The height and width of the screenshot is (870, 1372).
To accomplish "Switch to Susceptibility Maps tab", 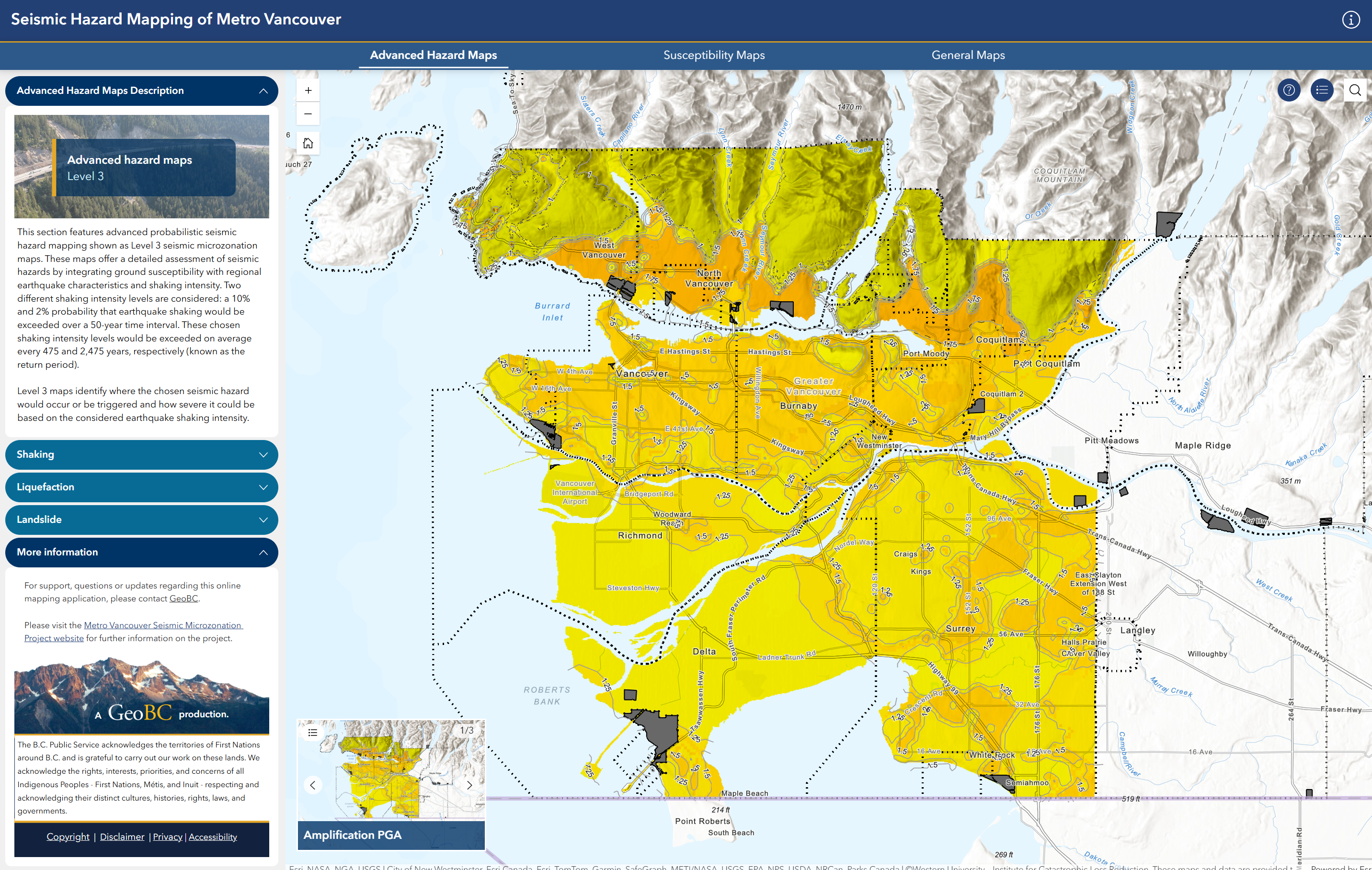I will (714, 55).
